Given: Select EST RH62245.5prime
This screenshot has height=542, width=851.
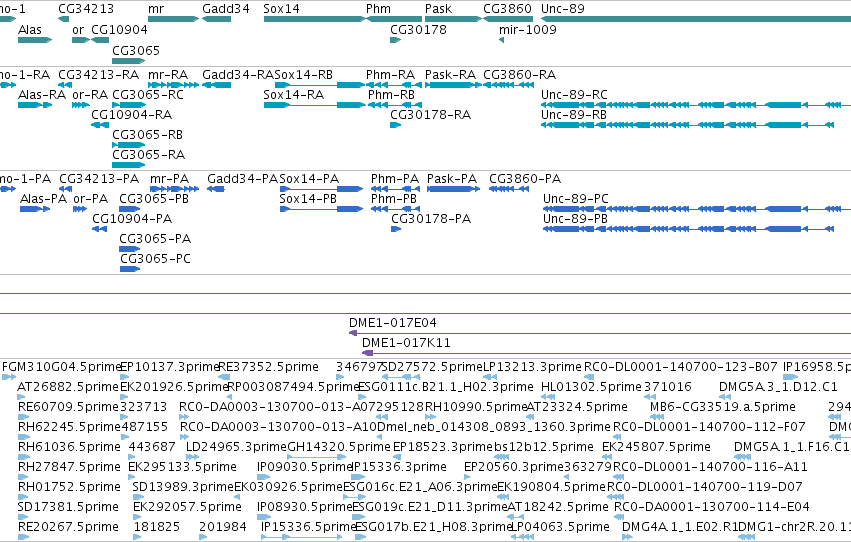Looking at the screenshot, I should pos(23,437).
